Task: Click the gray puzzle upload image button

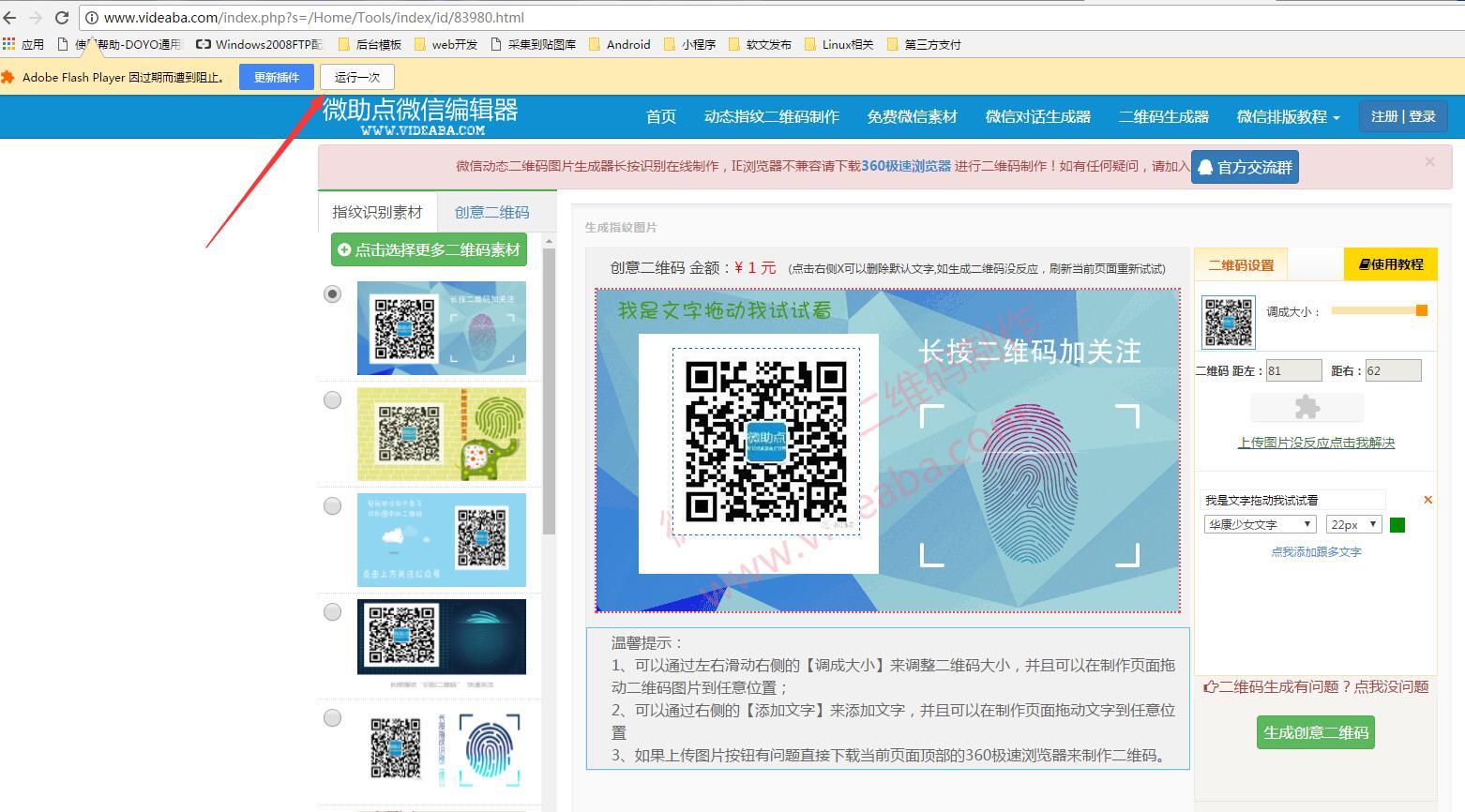Action: point(1307,407)
